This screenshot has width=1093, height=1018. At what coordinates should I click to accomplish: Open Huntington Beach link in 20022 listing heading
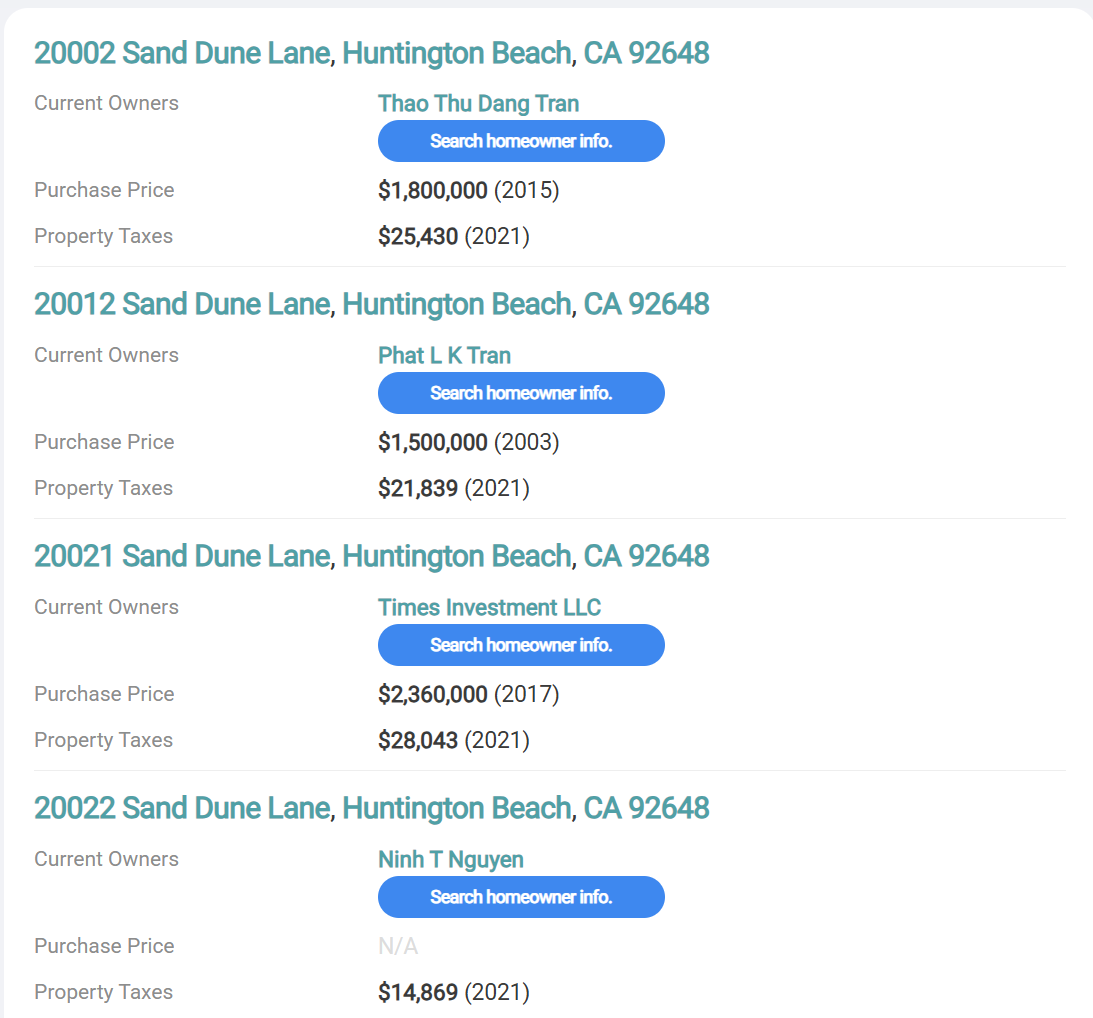456,809
